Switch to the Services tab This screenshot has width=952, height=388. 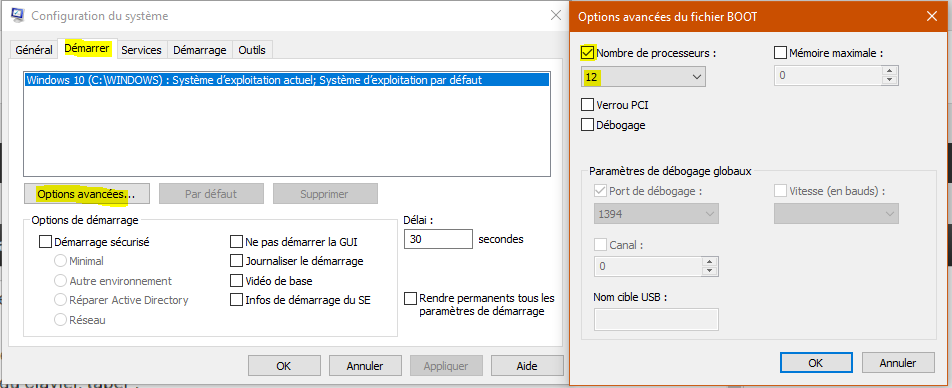[x=141, y=50]
